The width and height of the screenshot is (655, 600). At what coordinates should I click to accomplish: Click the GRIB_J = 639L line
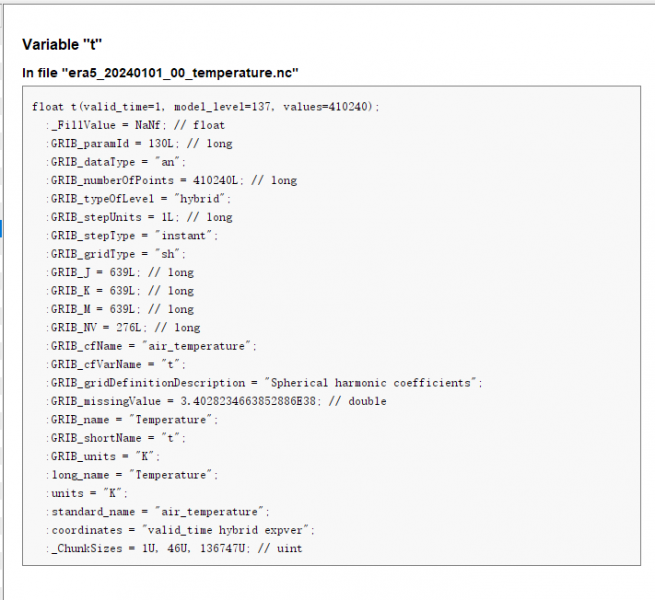coord(122,272)
